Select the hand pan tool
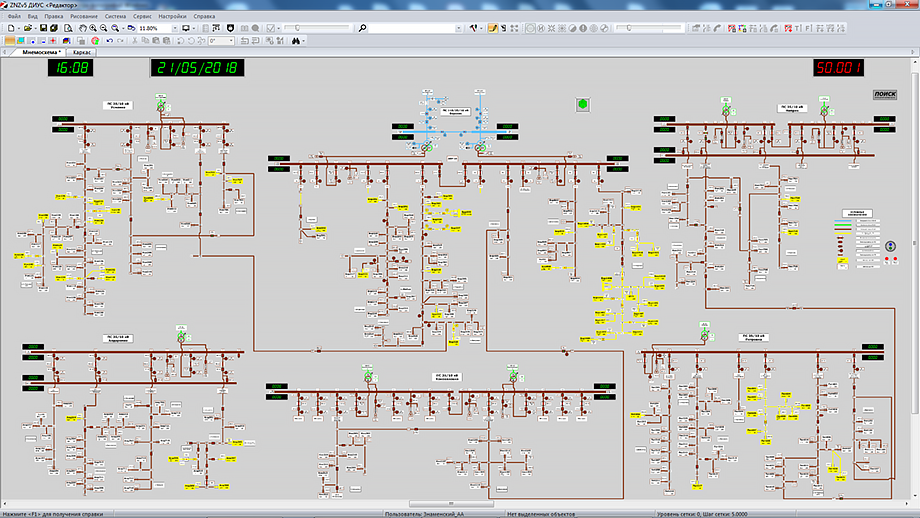 tap(83, 28)
